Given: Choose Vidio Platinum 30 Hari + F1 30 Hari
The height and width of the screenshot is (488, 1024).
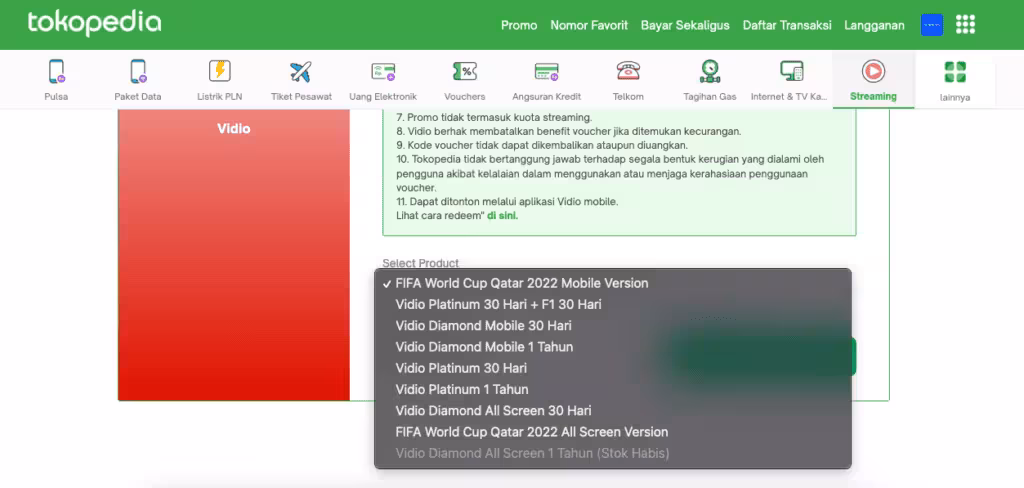Looking at the screenshot, I should point(613,304).
